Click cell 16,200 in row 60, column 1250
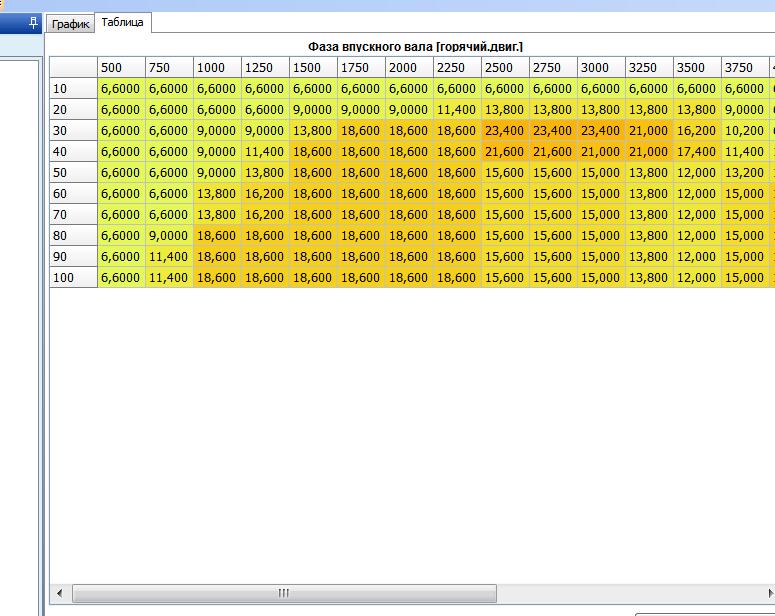 tap(265, 194)
